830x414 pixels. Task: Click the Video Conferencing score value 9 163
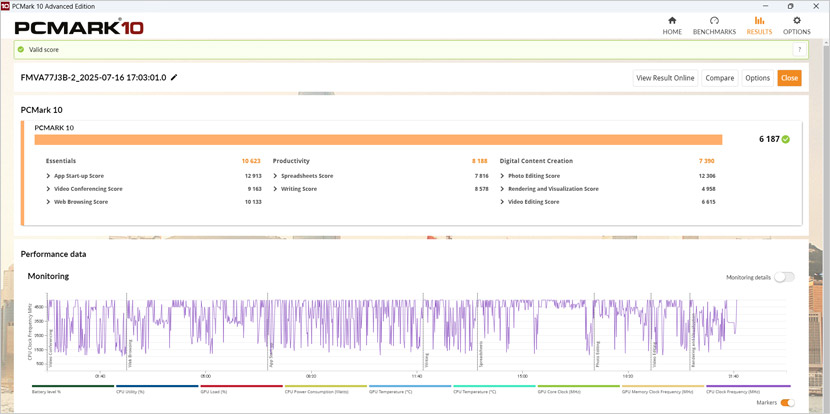tap(254, 189)
